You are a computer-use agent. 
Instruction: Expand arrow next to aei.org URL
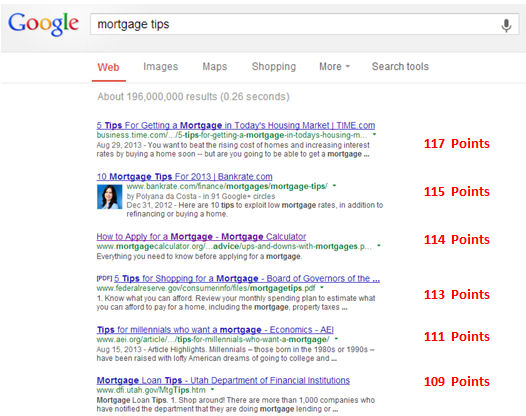[x=336, y=339]
